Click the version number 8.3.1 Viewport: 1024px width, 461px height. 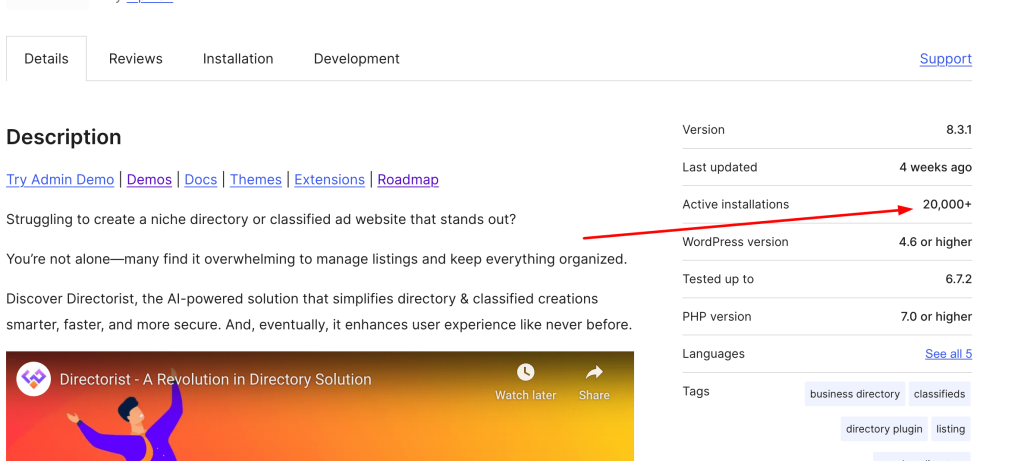(x=959, y=130)
